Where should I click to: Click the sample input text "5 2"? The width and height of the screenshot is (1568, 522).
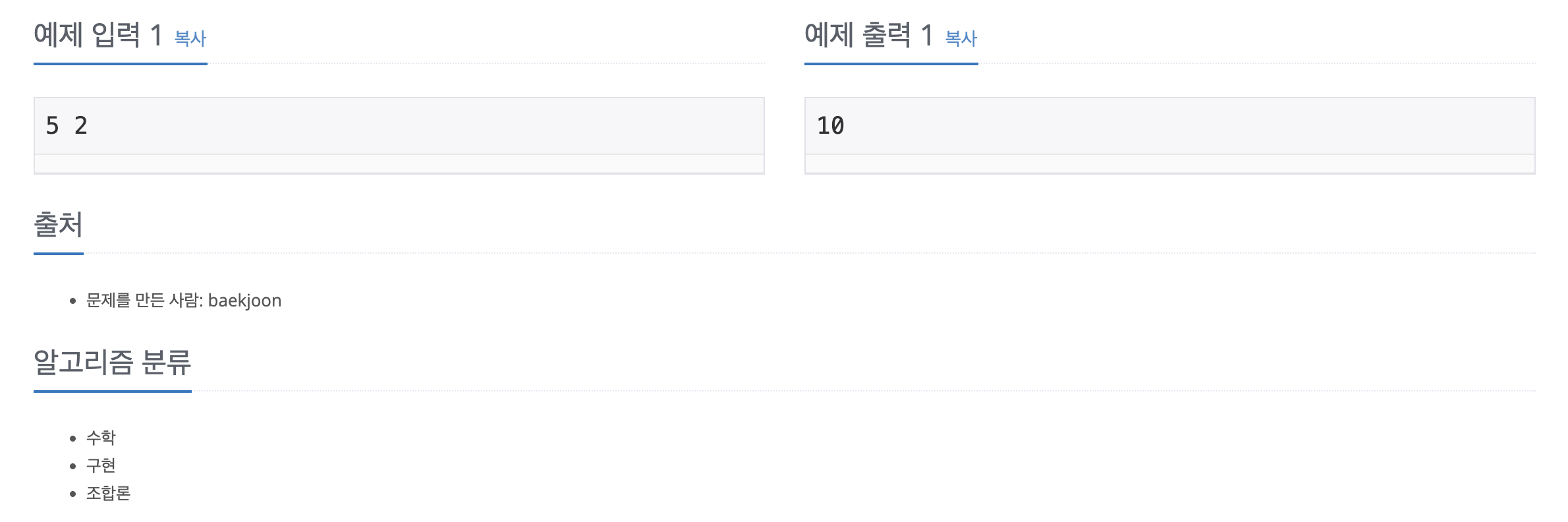pos(67,126)
